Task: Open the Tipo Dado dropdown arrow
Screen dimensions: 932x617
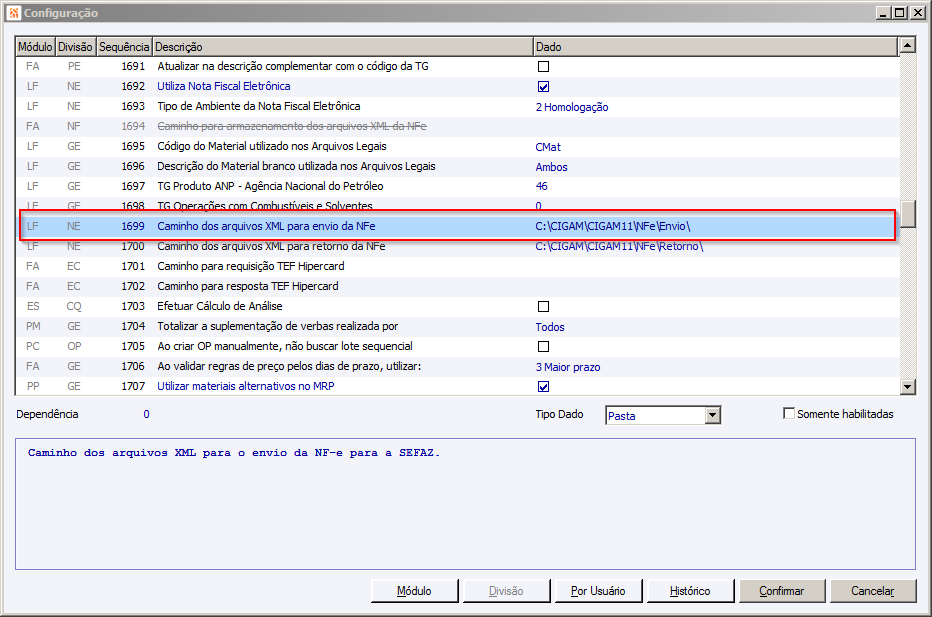Action: pyautogui.click(x=713, y=415)
